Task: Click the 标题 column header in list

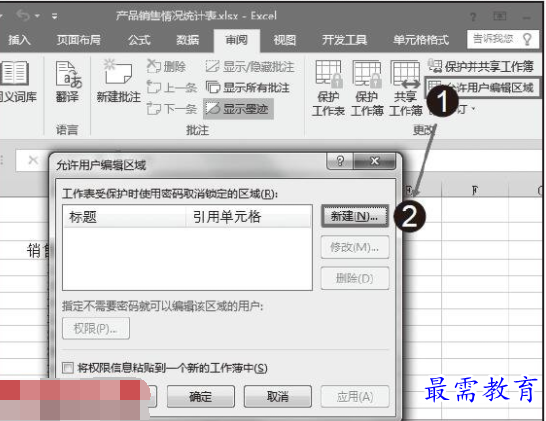Action: tap(124, 217)
